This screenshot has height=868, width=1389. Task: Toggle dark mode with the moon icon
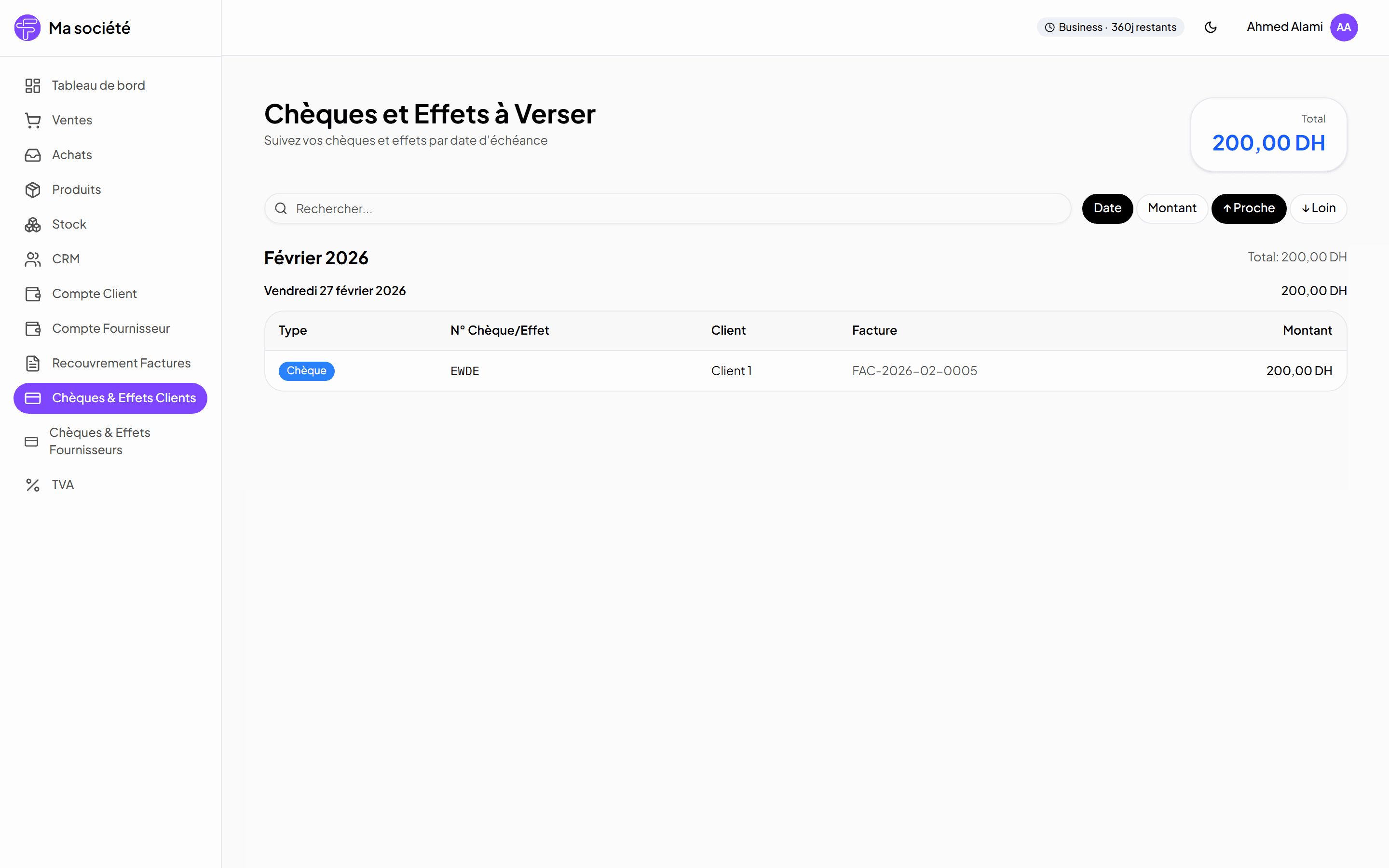pos(1211,27)
